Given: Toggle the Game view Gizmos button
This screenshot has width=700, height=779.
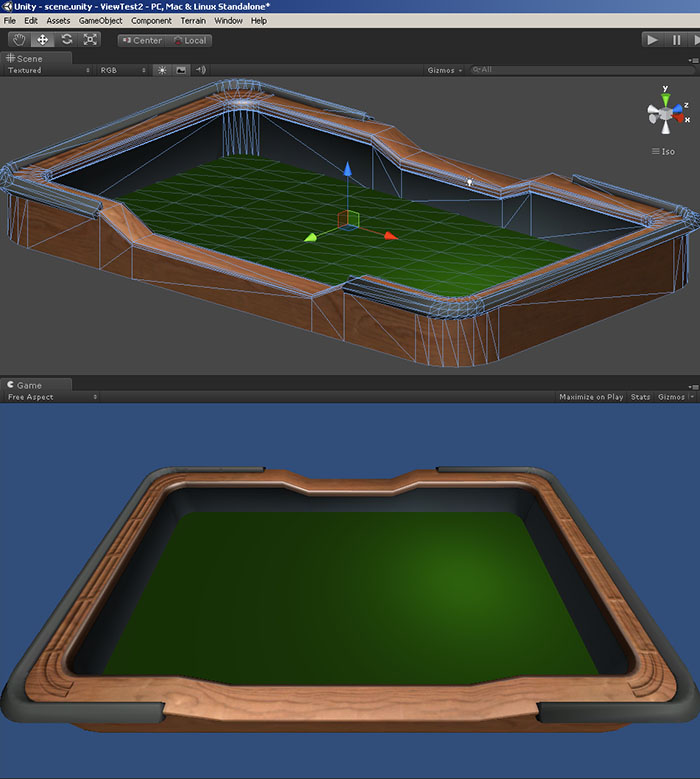Looking at the screenshot, I should pyautogui.click(x=671, y=397).
